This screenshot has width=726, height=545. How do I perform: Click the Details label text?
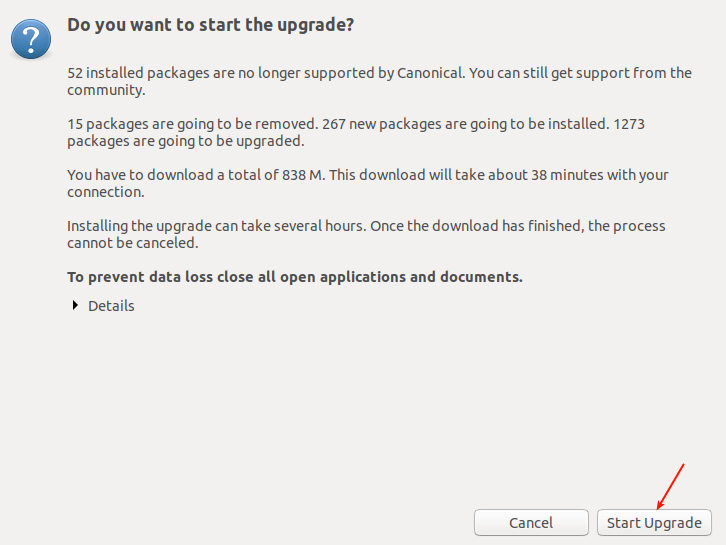(x=111, y=306)
